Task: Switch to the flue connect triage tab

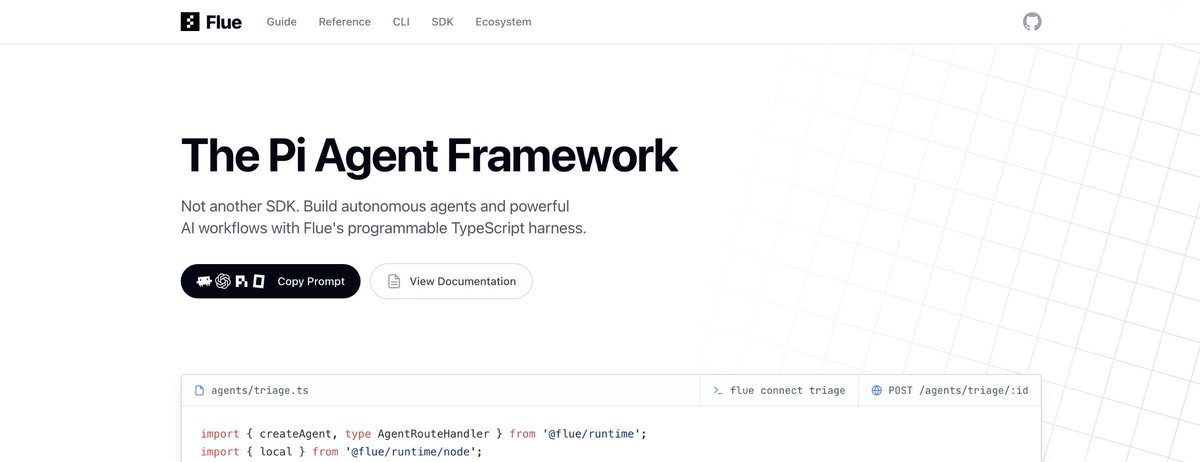Action: [x=779, y=390]
